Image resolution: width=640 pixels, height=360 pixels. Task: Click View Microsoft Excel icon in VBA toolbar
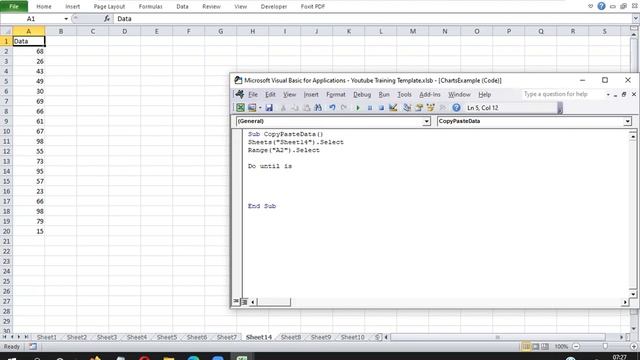point(240,108)
